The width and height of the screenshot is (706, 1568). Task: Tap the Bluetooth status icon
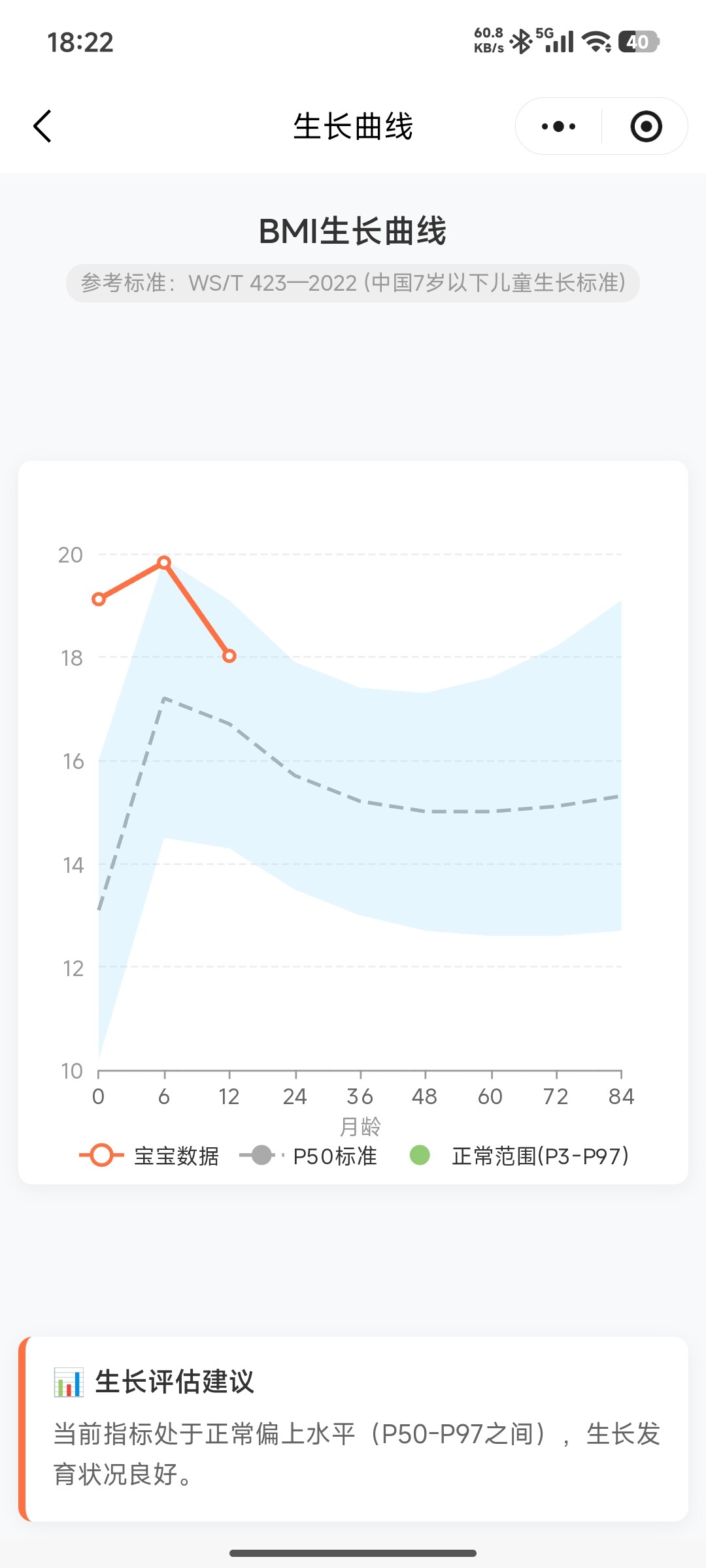tap(521, 42)
